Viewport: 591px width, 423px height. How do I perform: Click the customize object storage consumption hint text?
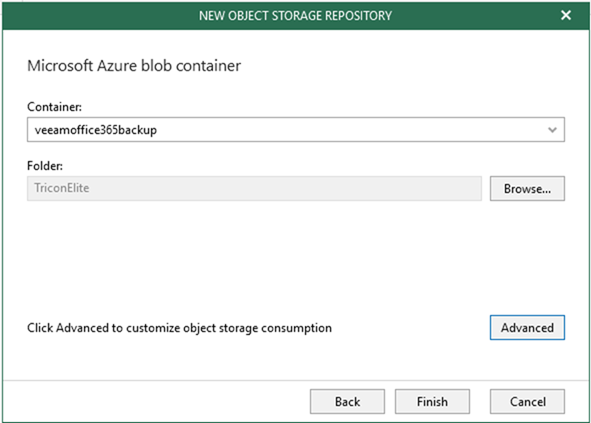coord(179,328)
